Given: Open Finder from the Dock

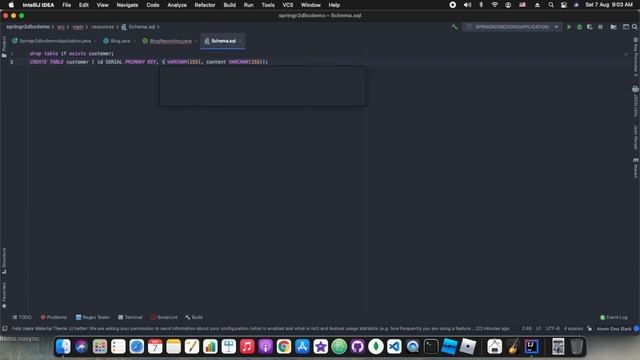Looking at the screenshot, I should coord(63,347).
